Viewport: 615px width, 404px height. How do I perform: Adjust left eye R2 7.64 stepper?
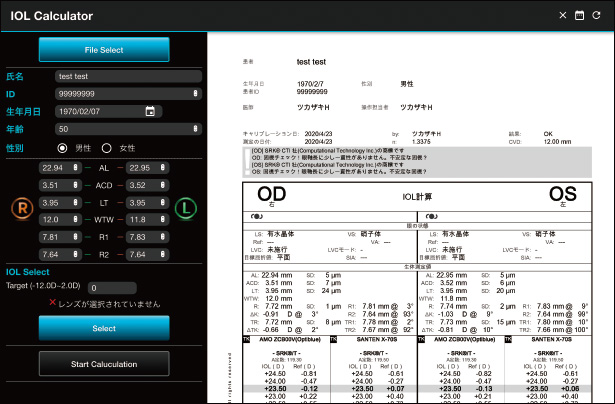click(162, 254)
